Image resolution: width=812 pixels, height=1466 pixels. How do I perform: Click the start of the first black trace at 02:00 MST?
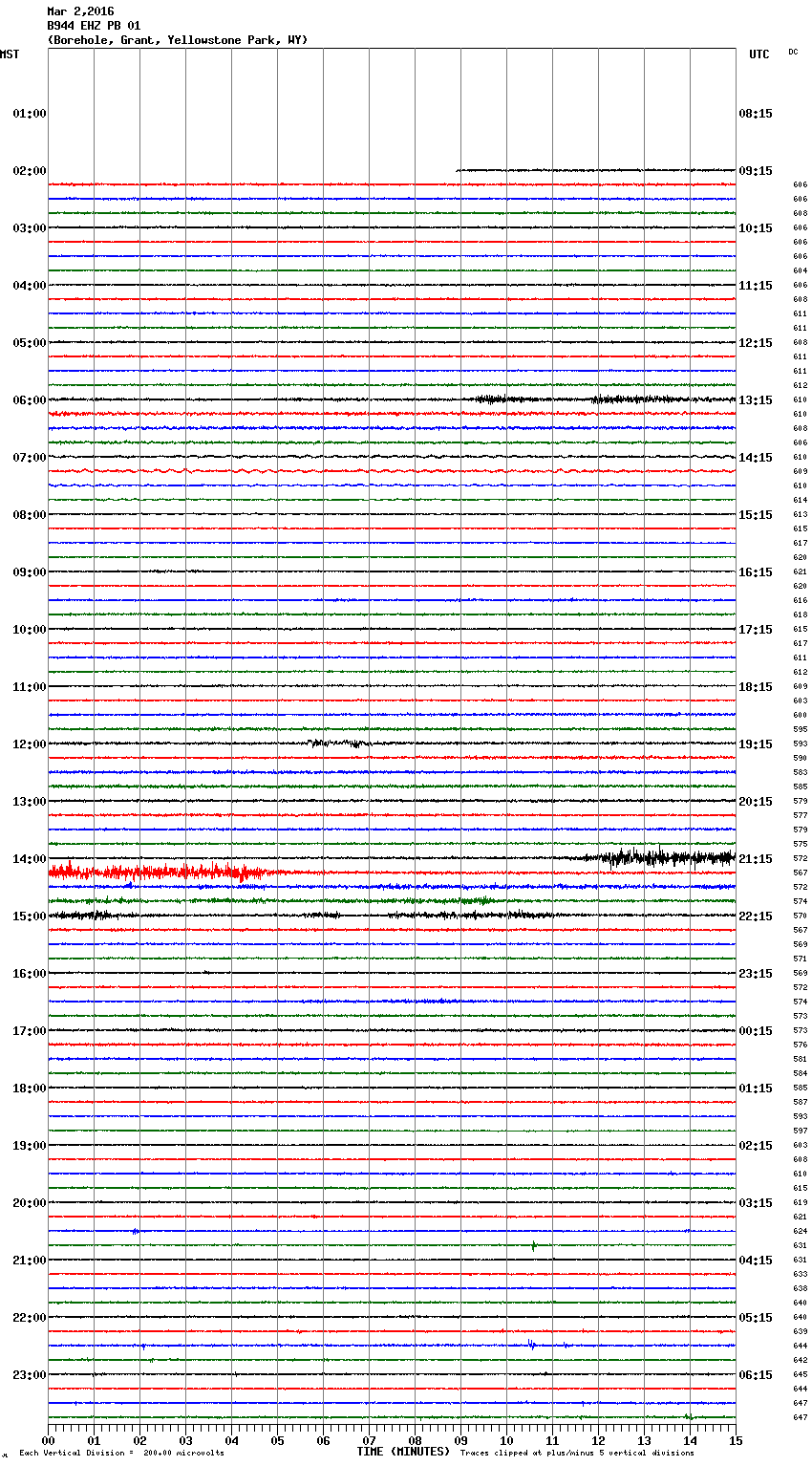coord(459,170)
